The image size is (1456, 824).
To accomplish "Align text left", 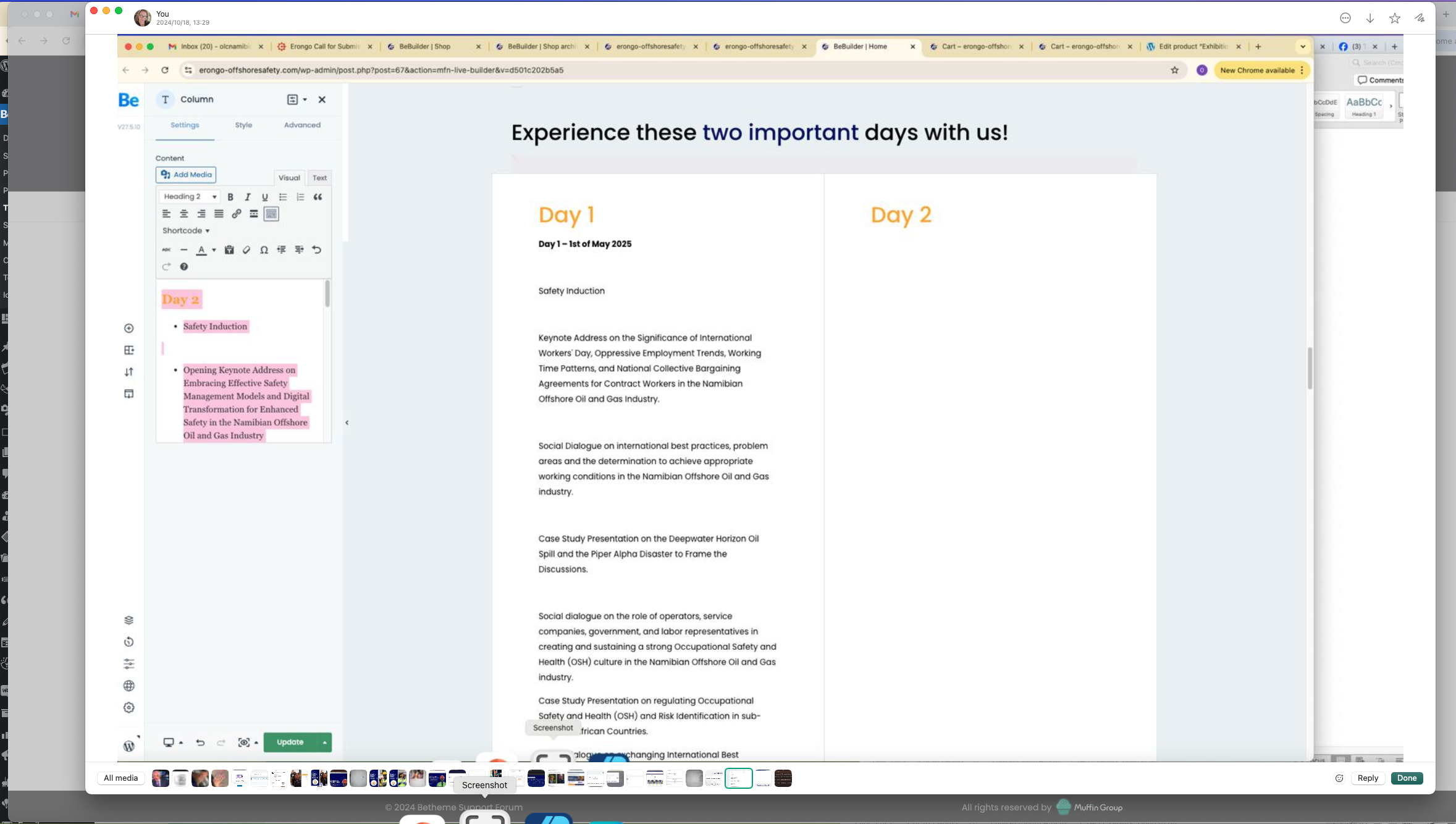I will 166,214.
